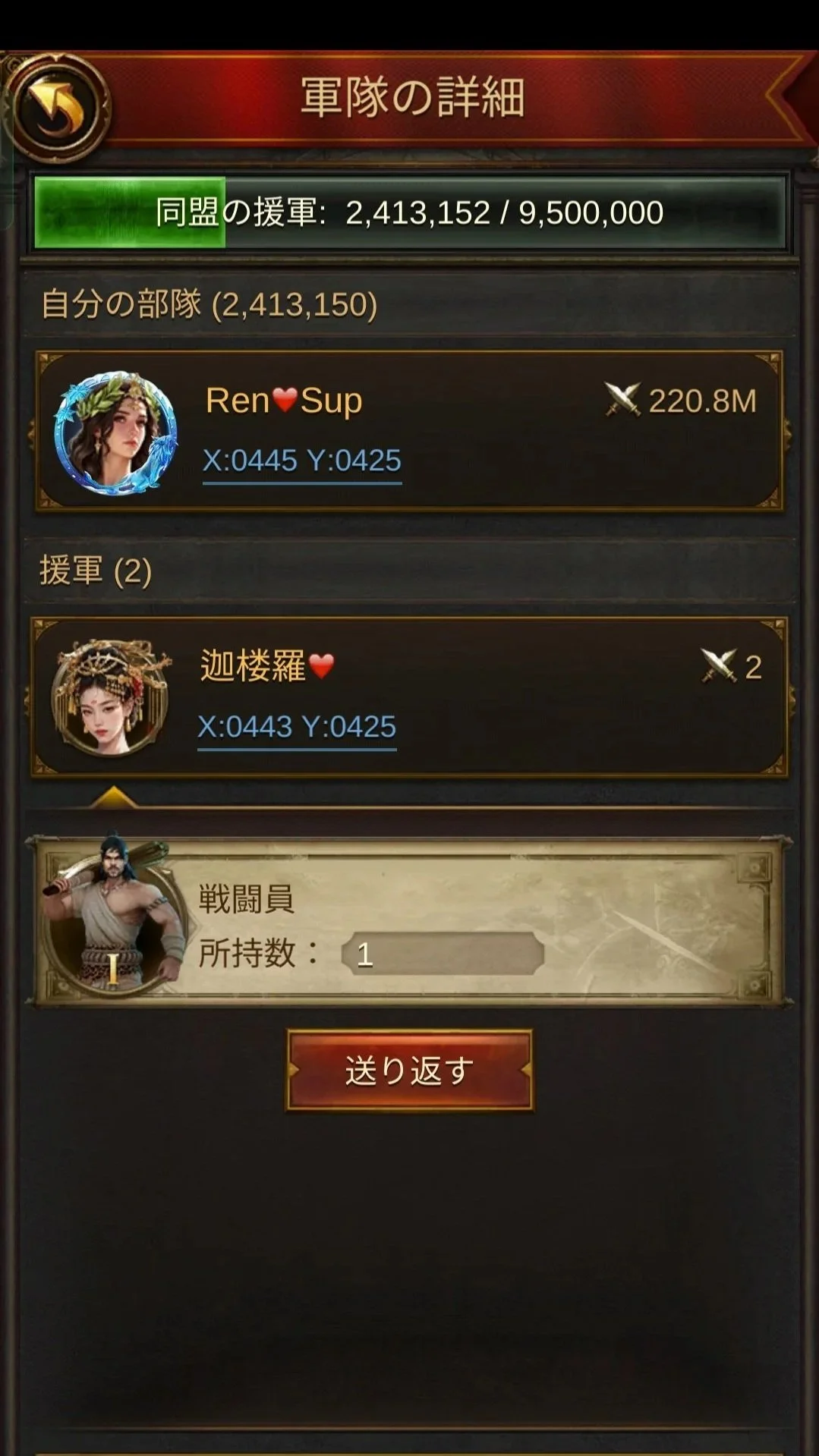The image size is (819, 1456).
Task: Click the 送り返す send back button
Action: [x=409, y=1070]
